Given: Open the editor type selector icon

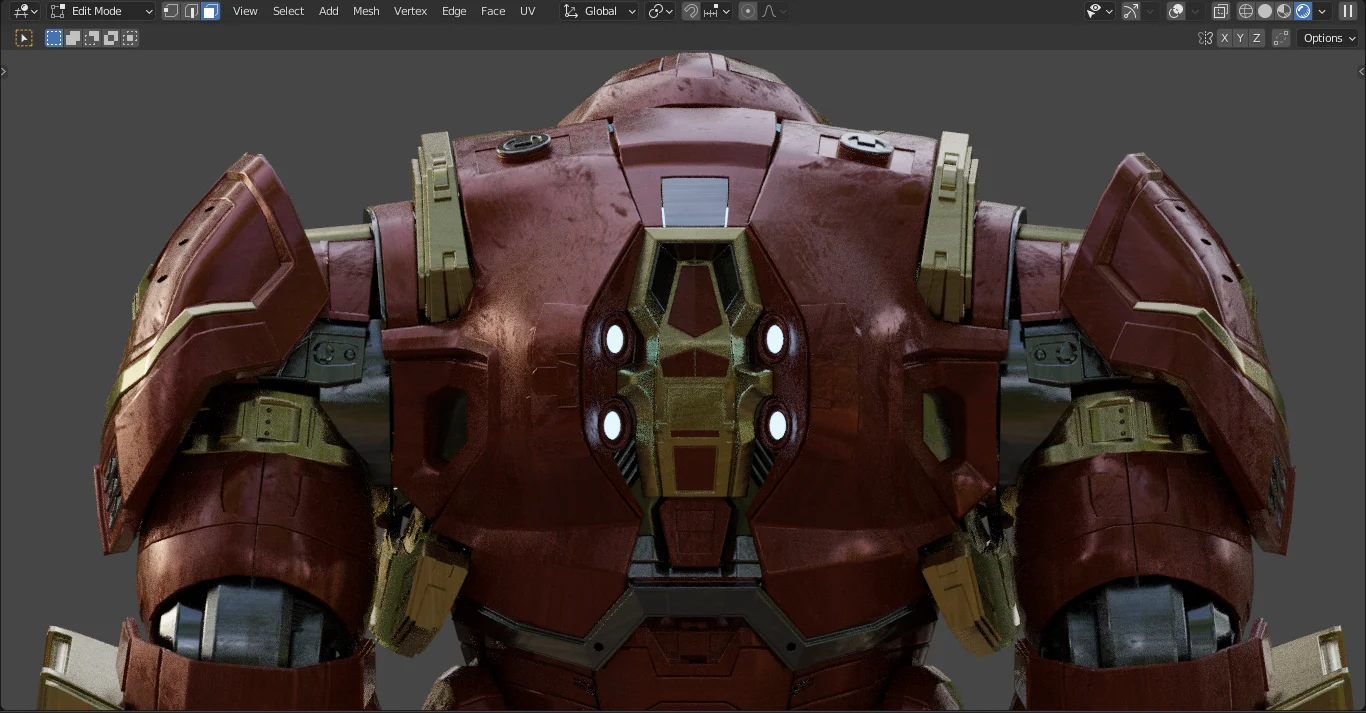Looking at the screenshot, I should point(22,11).
